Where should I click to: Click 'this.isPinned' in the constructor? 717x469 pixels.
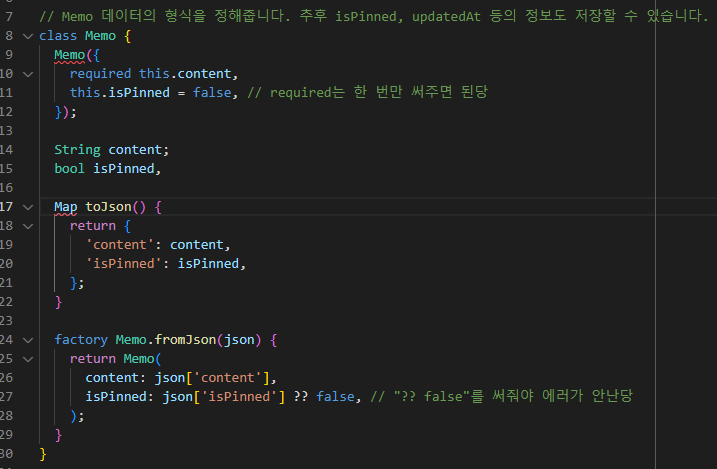119,93
